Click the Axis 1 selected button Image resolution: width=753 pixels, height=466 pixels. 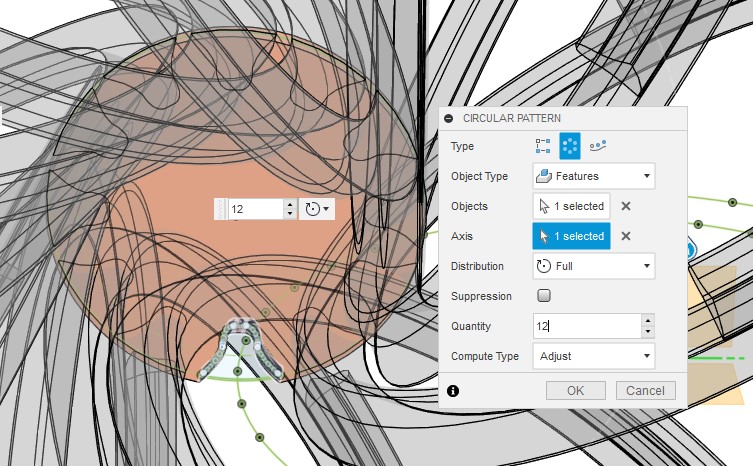(x=571, y=236)
